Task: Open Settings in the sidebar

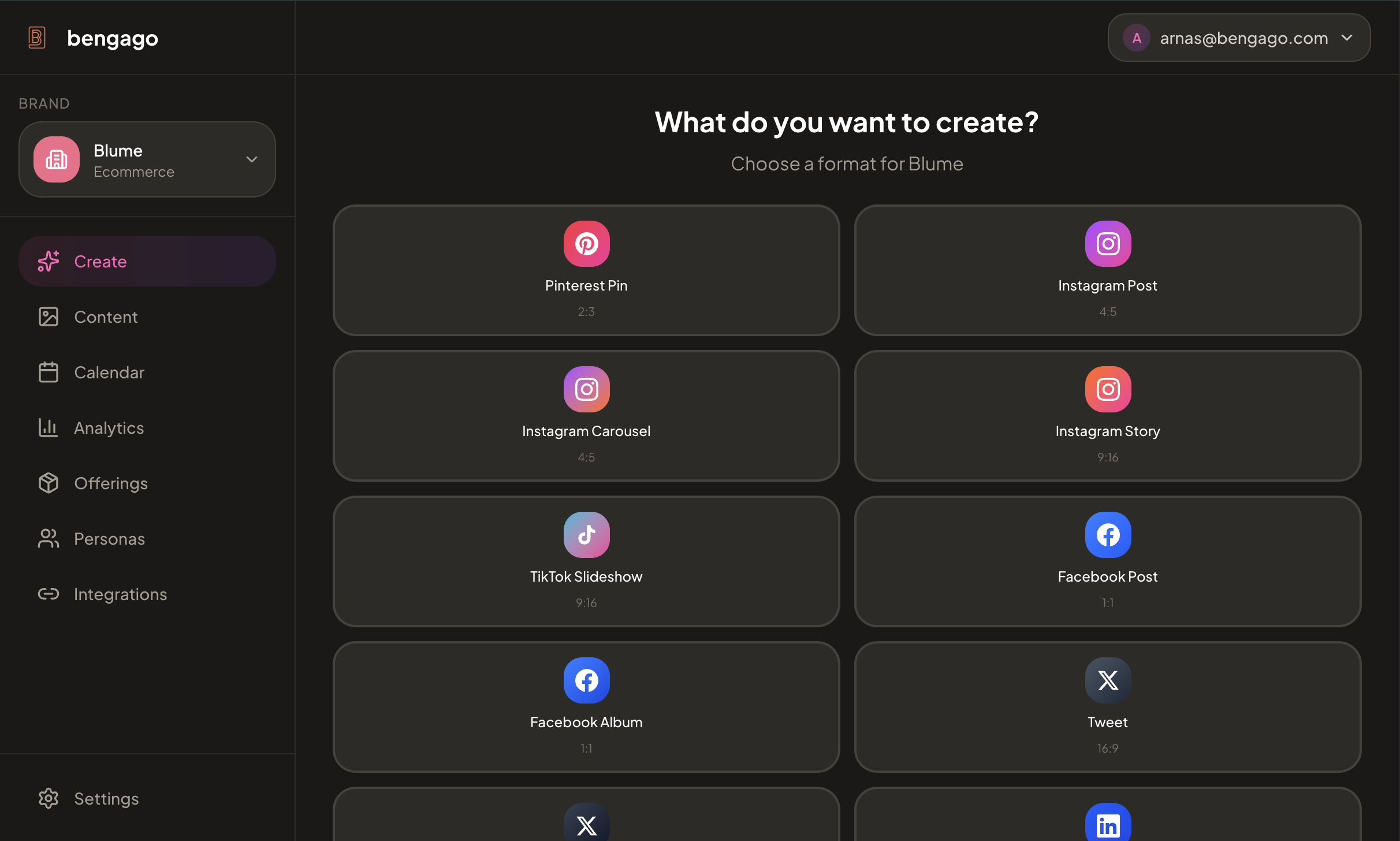Action: 106,799
